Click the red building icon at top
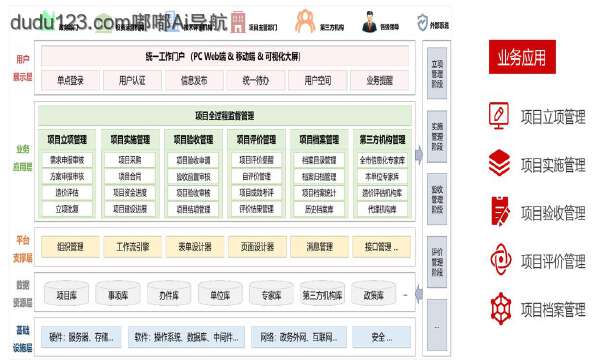 coord(238,22)
